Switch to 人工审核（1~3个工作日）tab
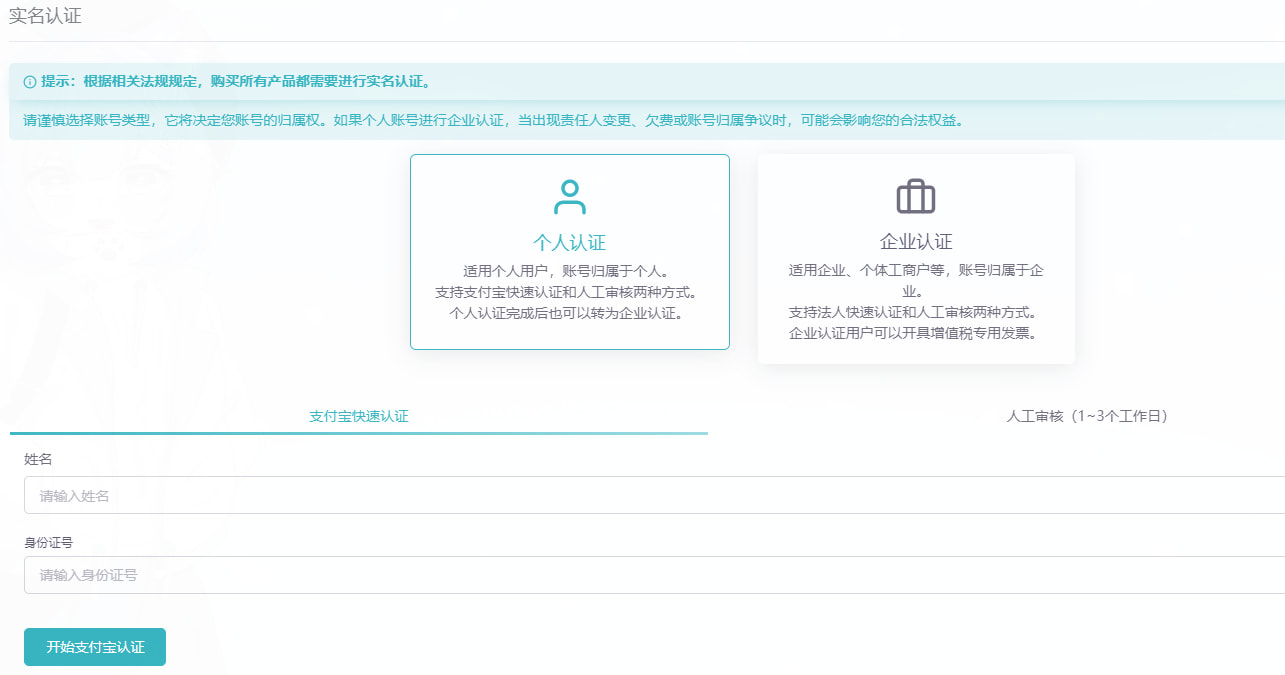 (x=1087, y=417)
